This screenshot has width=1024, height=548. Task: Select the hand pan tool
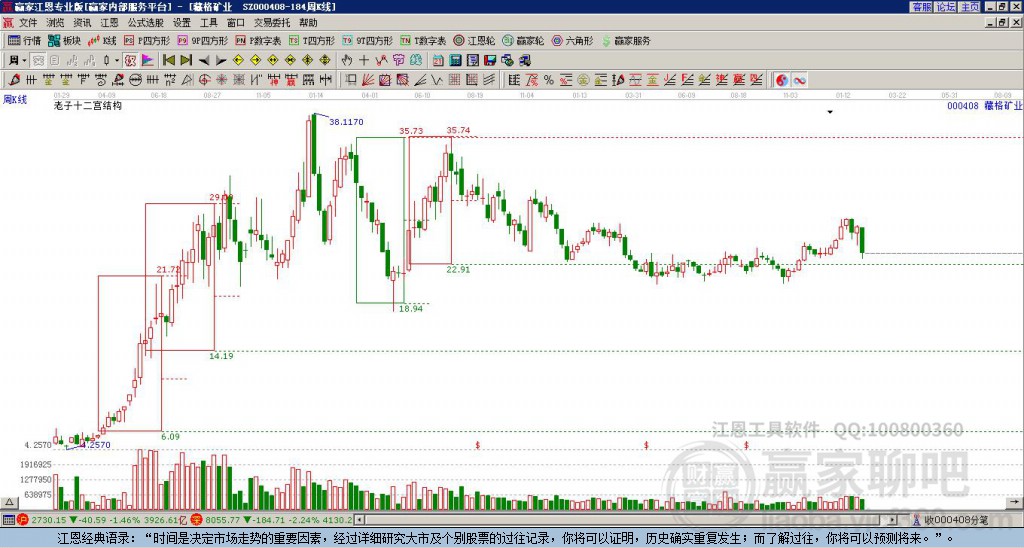click(x=347, y=61)
